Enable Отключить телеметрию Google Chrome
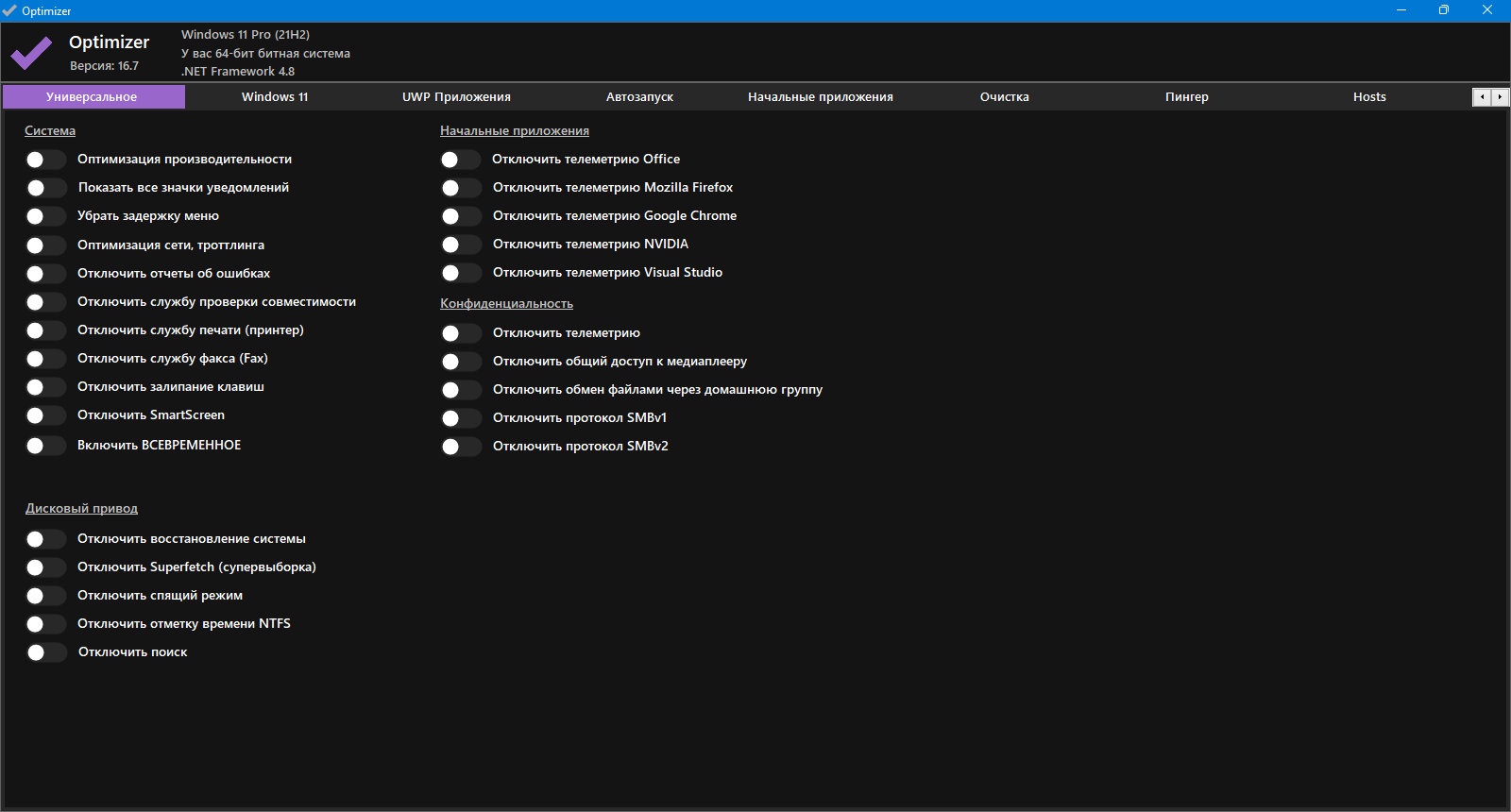The height and width of the screenshot is (812, 1511). (461, 216)
